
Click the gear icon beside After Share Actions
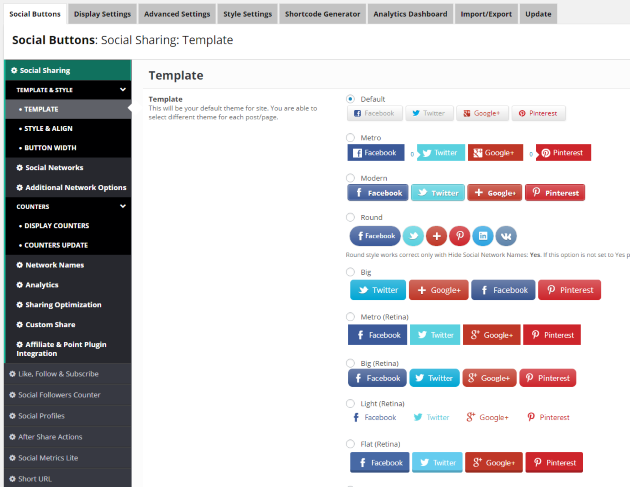point(12,437)
